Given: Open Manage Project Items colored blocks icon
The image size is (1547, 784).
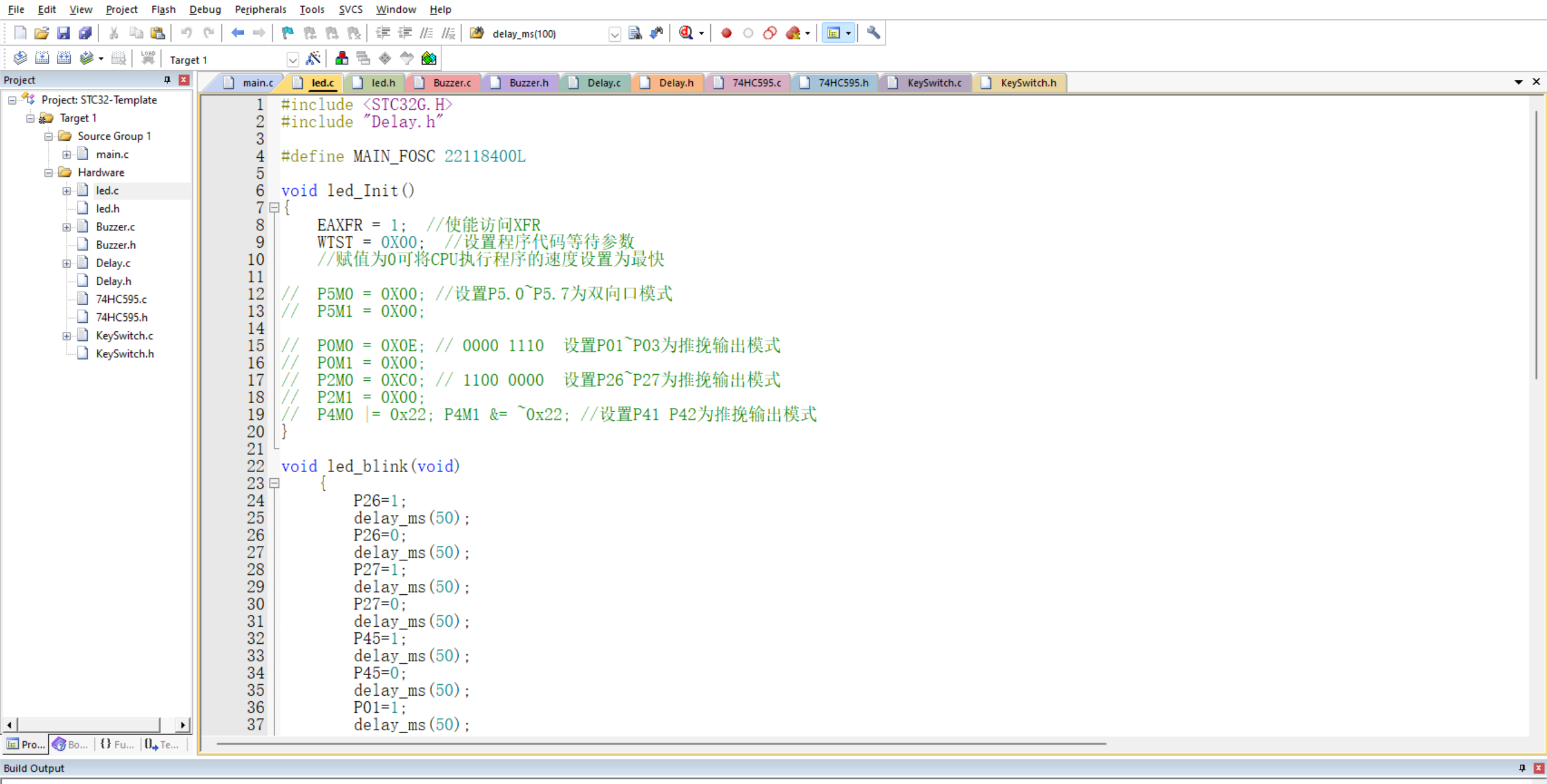Looking at the screenshot, I should [342, 59].
